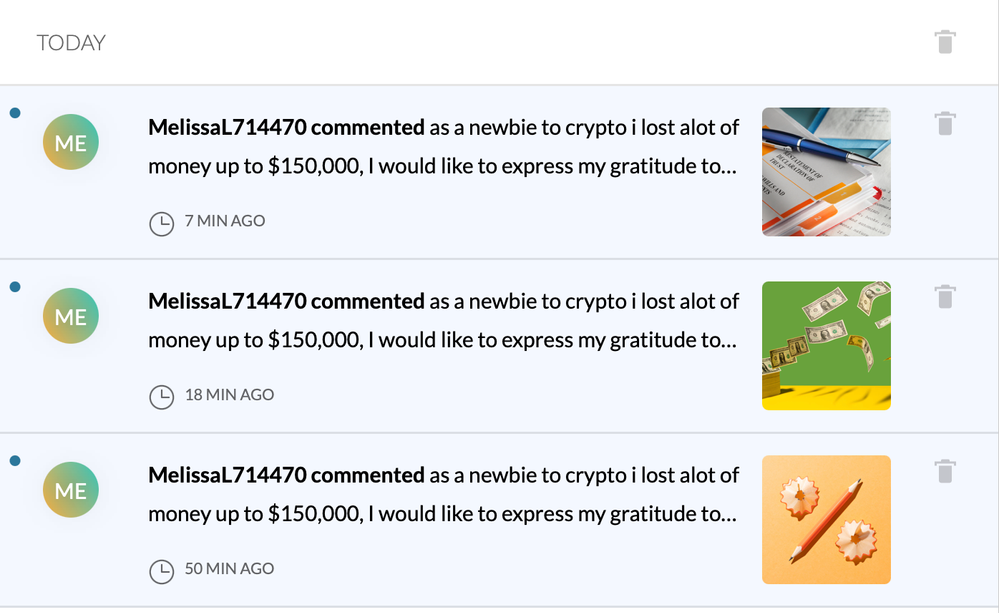Click the unread dot on the 7 min ago notification
999x613 pixels.
14,113
